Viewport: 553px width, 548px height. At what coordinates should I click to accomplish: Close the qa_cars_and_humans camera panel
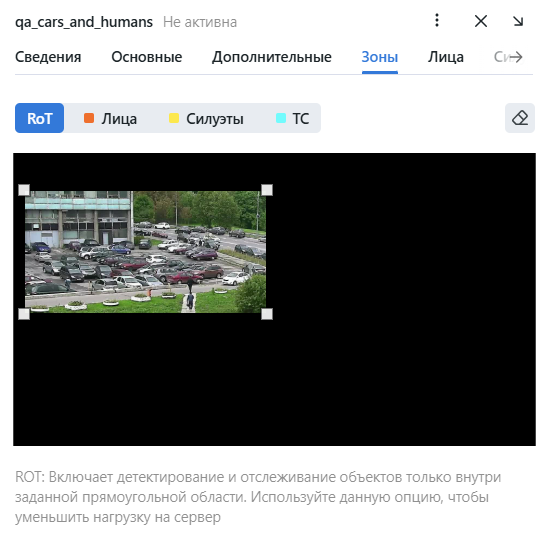point(481,21)
